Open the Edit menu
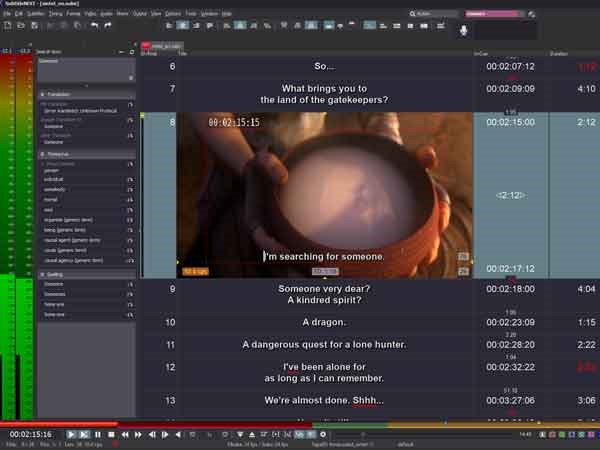 click(19, 14)
